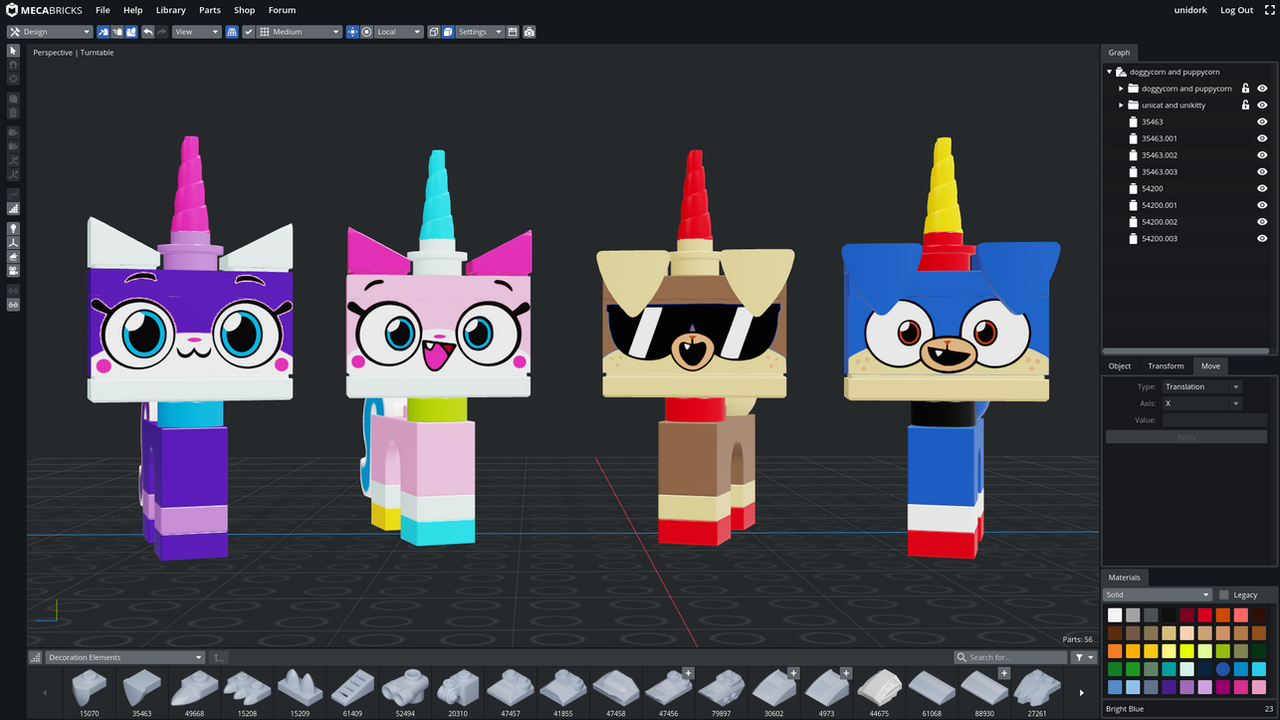
Task: Click the light bulb icon in left sidebar
Action: coord(13,228)
